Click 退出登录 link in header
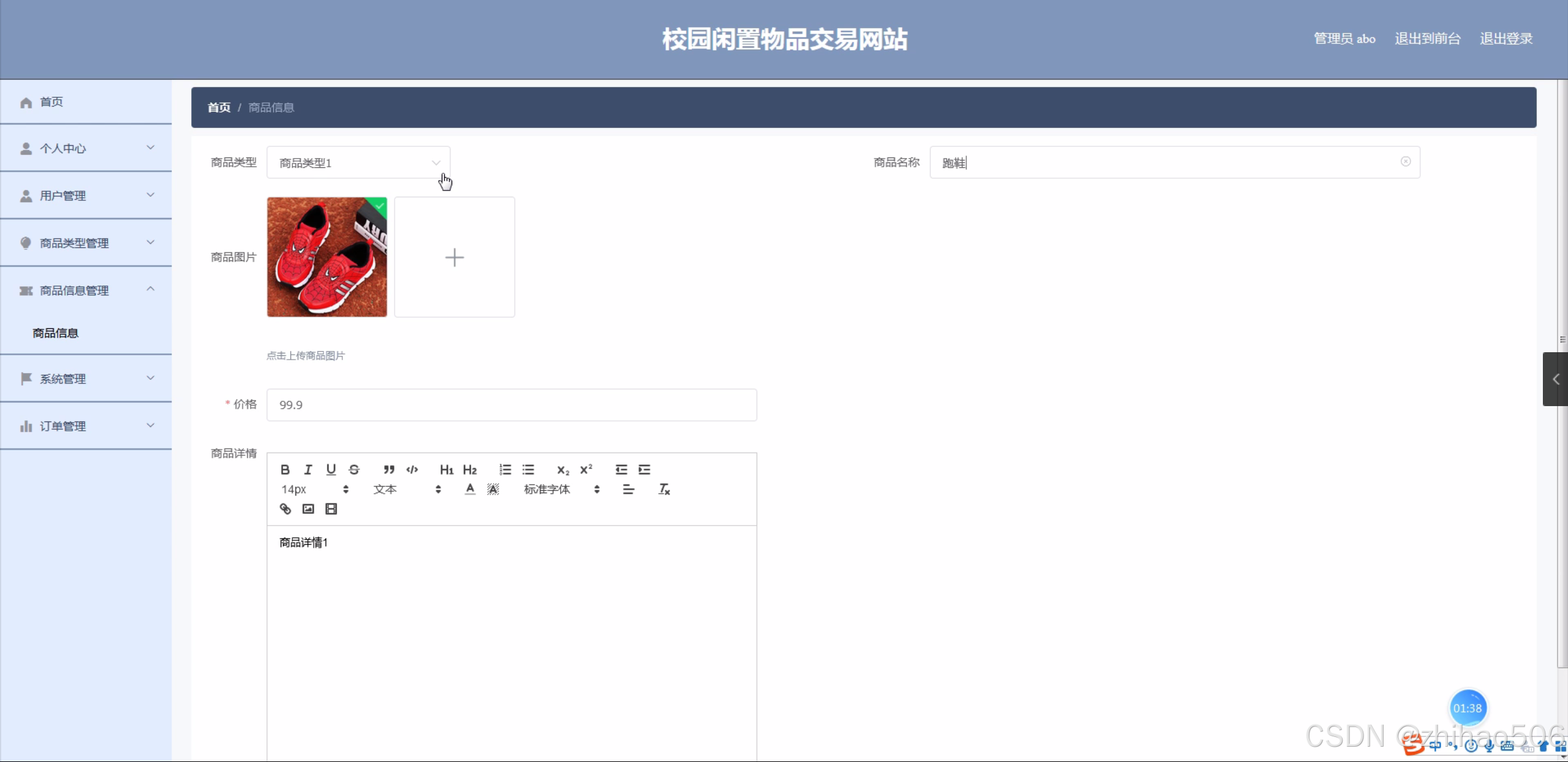 1506,39
